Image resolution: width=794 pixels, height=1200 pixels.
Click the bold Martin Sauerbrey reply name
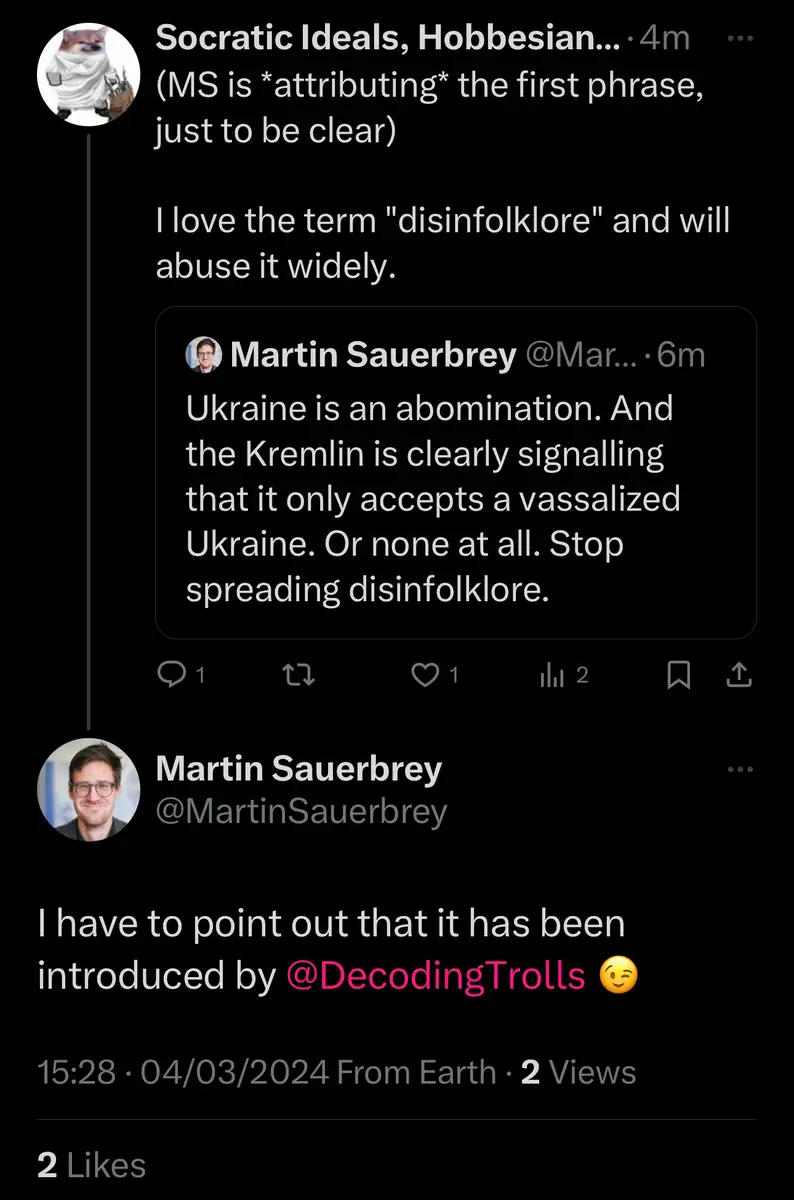click(299, 769)
